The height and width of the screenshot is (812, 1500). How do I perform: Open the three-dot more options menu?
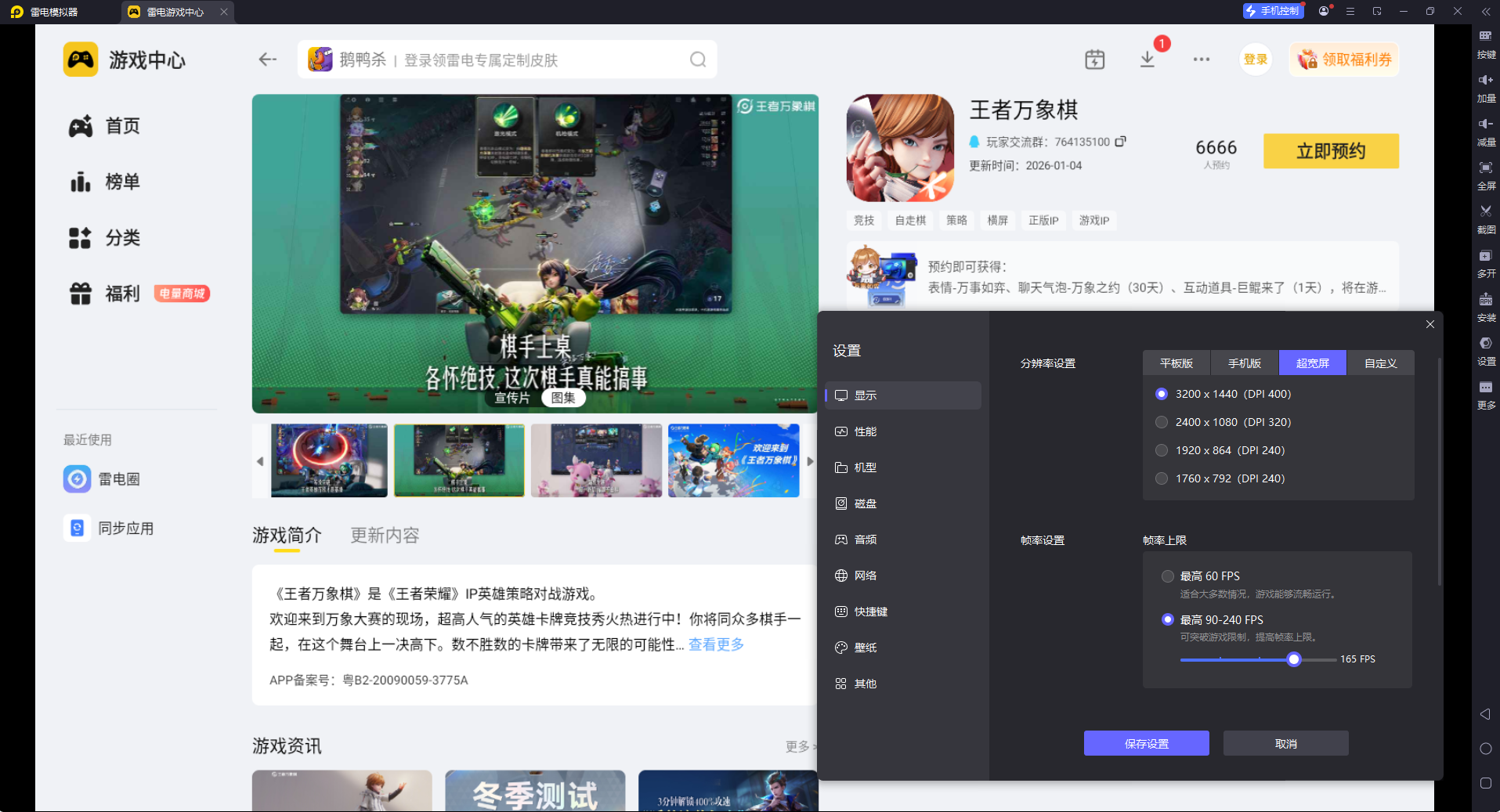1202,60
